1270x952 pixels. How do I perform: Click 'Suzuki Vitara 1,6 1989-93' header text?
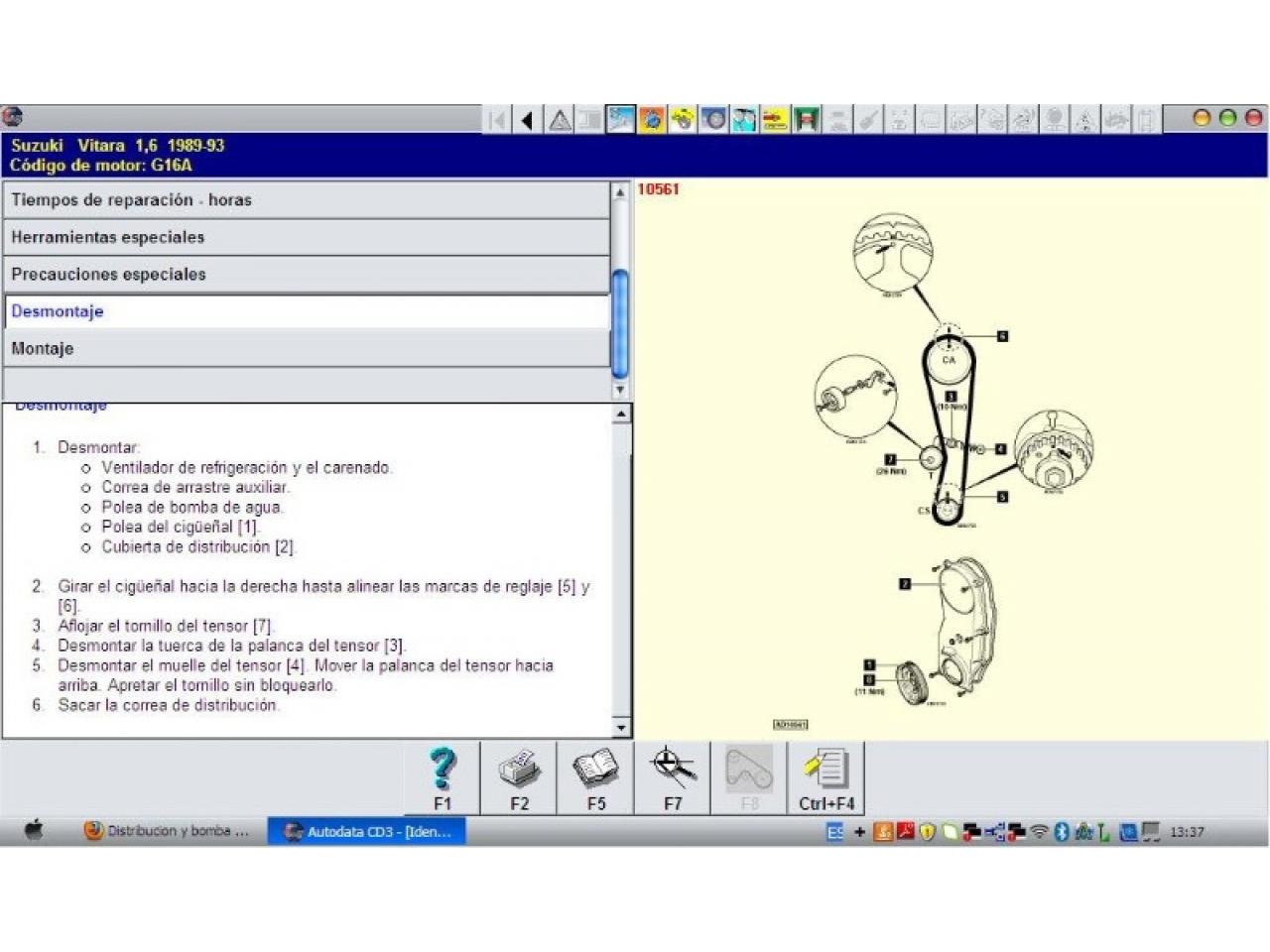pos(118,146)
